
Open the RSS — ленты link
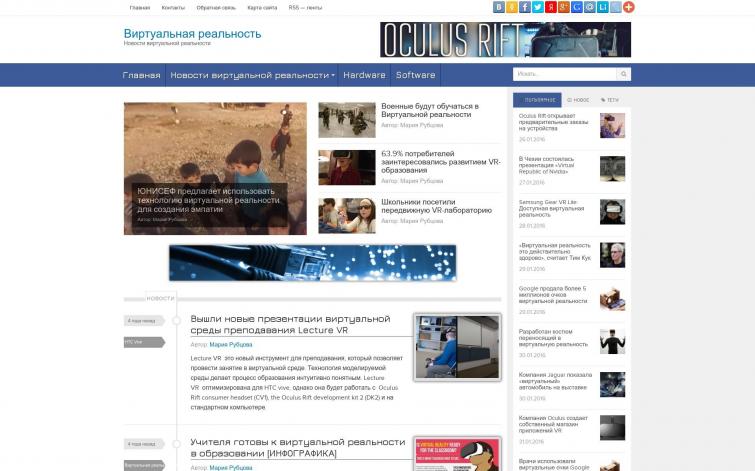(x=305, y=8)
